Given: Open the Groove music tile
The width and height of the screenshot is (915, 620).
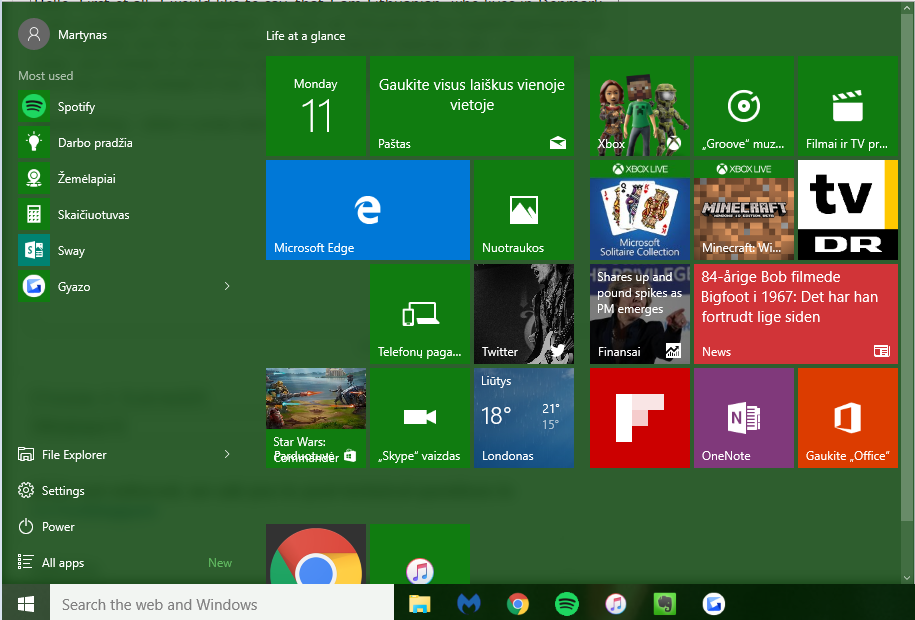Looking at the screenshot, I should point(743,106).
